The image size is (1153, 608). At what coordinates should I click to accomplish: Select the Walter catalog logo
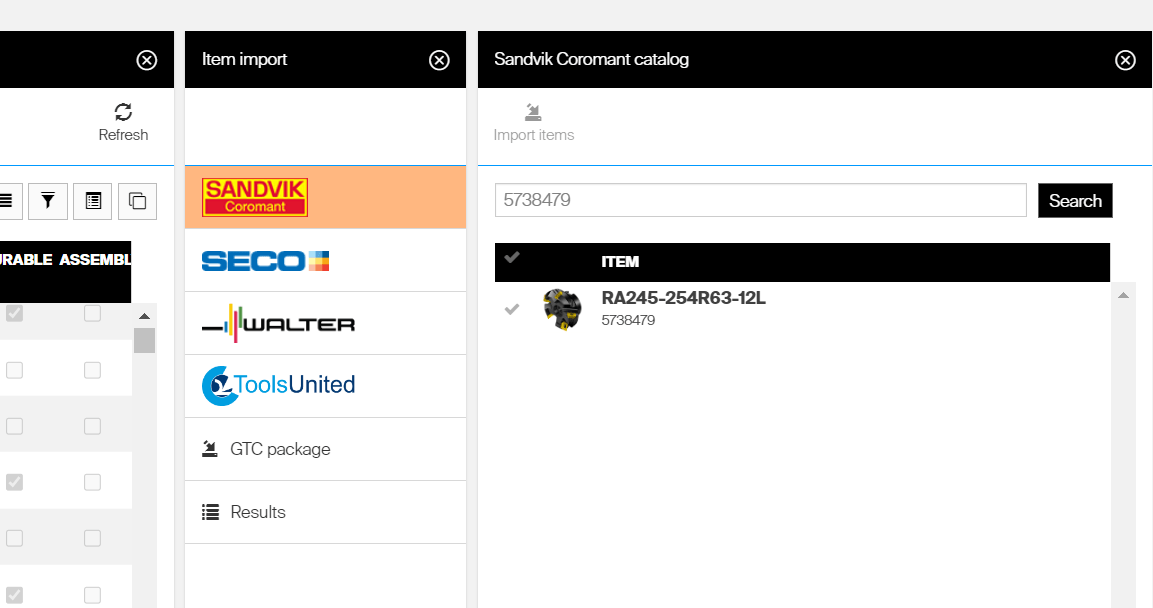point(278,324)
